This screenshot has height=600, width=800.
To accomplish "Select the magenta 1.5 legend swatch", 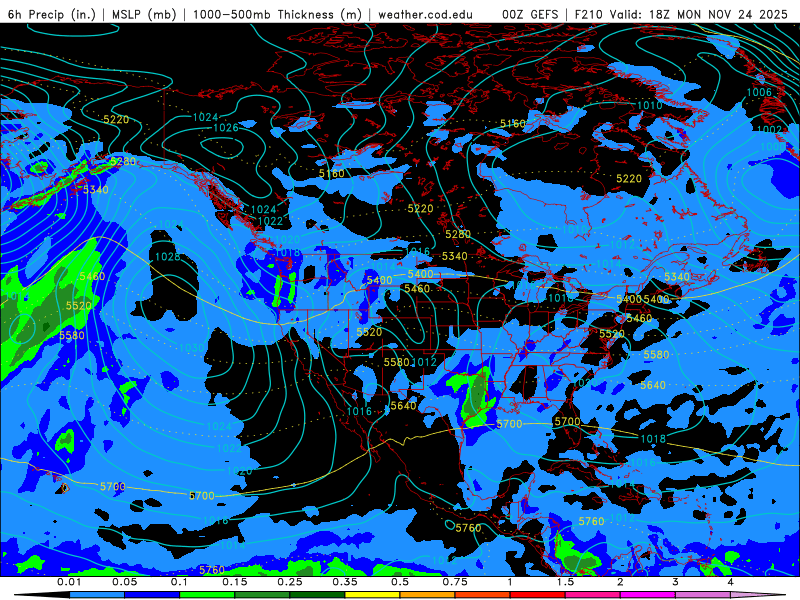I will click(x=593, y=595).
